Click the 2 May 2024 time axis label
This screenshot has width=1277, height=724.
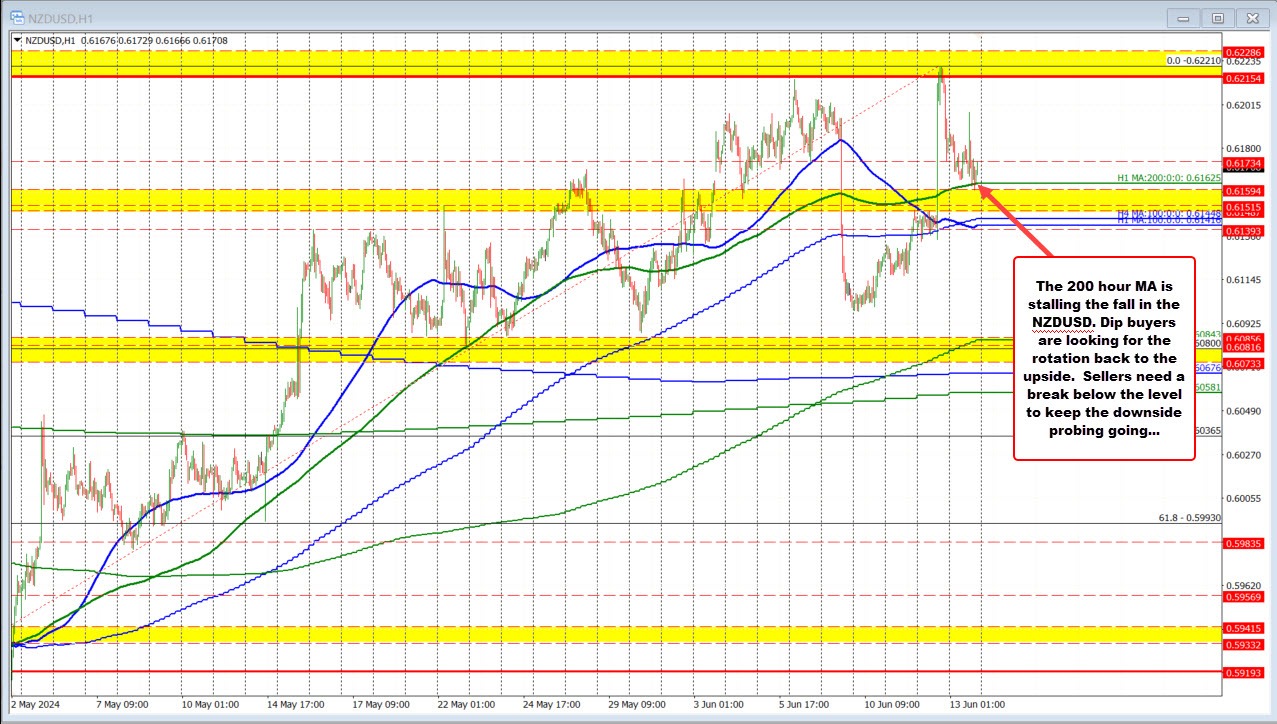tap(34, 704)
